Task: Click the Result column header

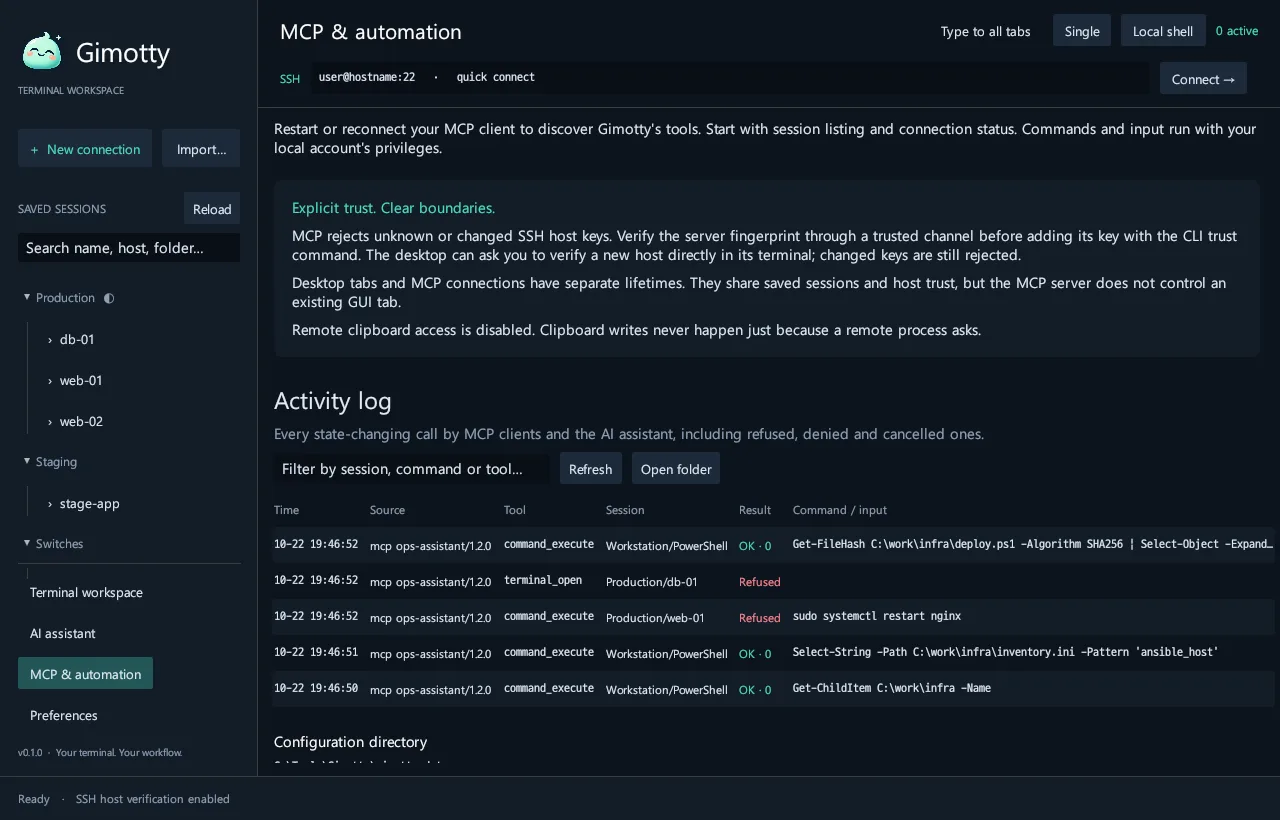Action: tap(755, 510)
